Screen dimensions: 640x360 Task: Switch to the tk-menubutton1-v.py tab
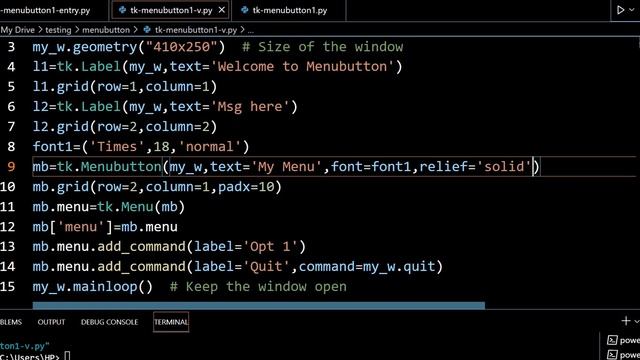click(171, 10)
